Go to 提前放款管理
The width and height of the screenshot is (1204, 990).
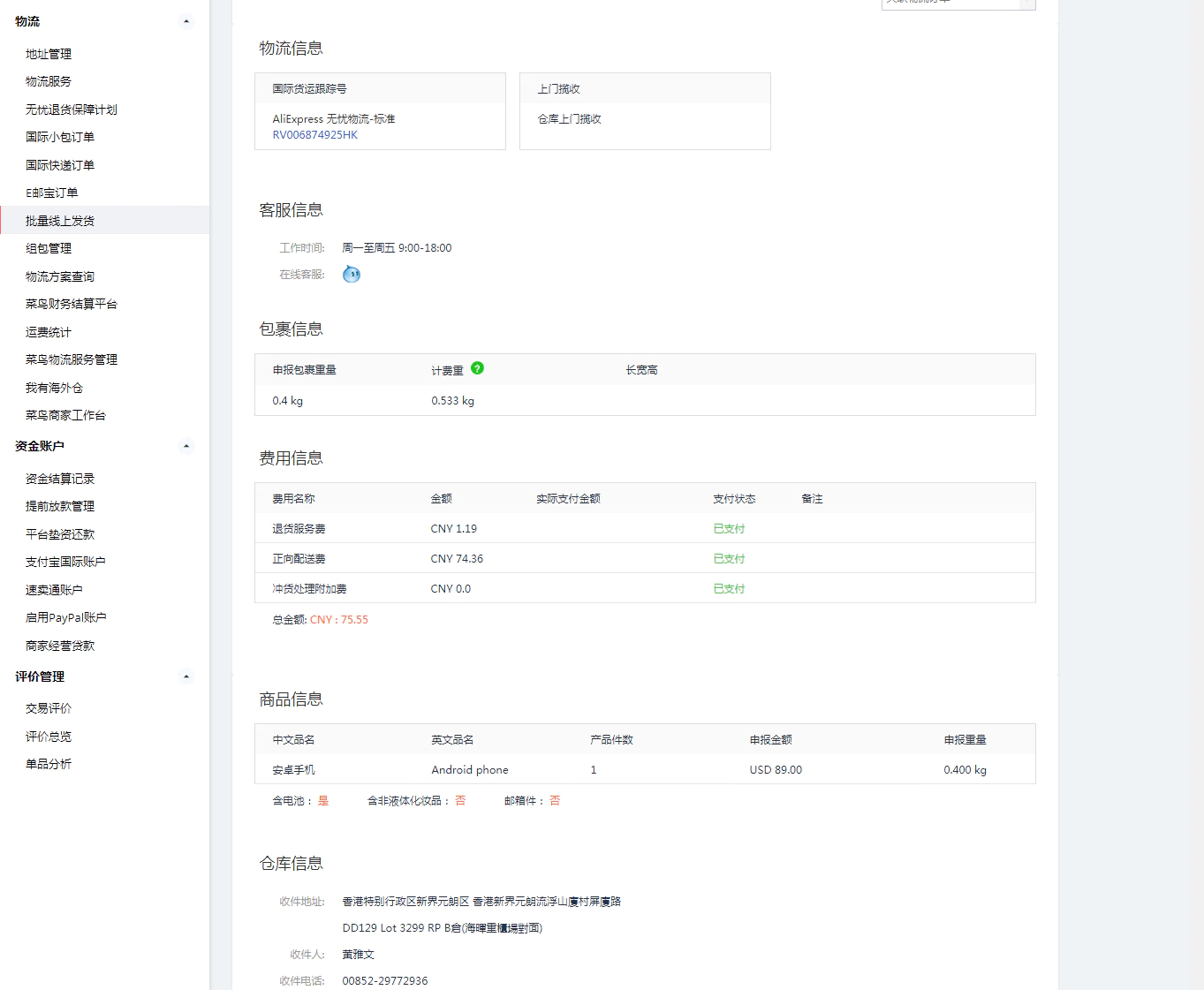point(60,506)
